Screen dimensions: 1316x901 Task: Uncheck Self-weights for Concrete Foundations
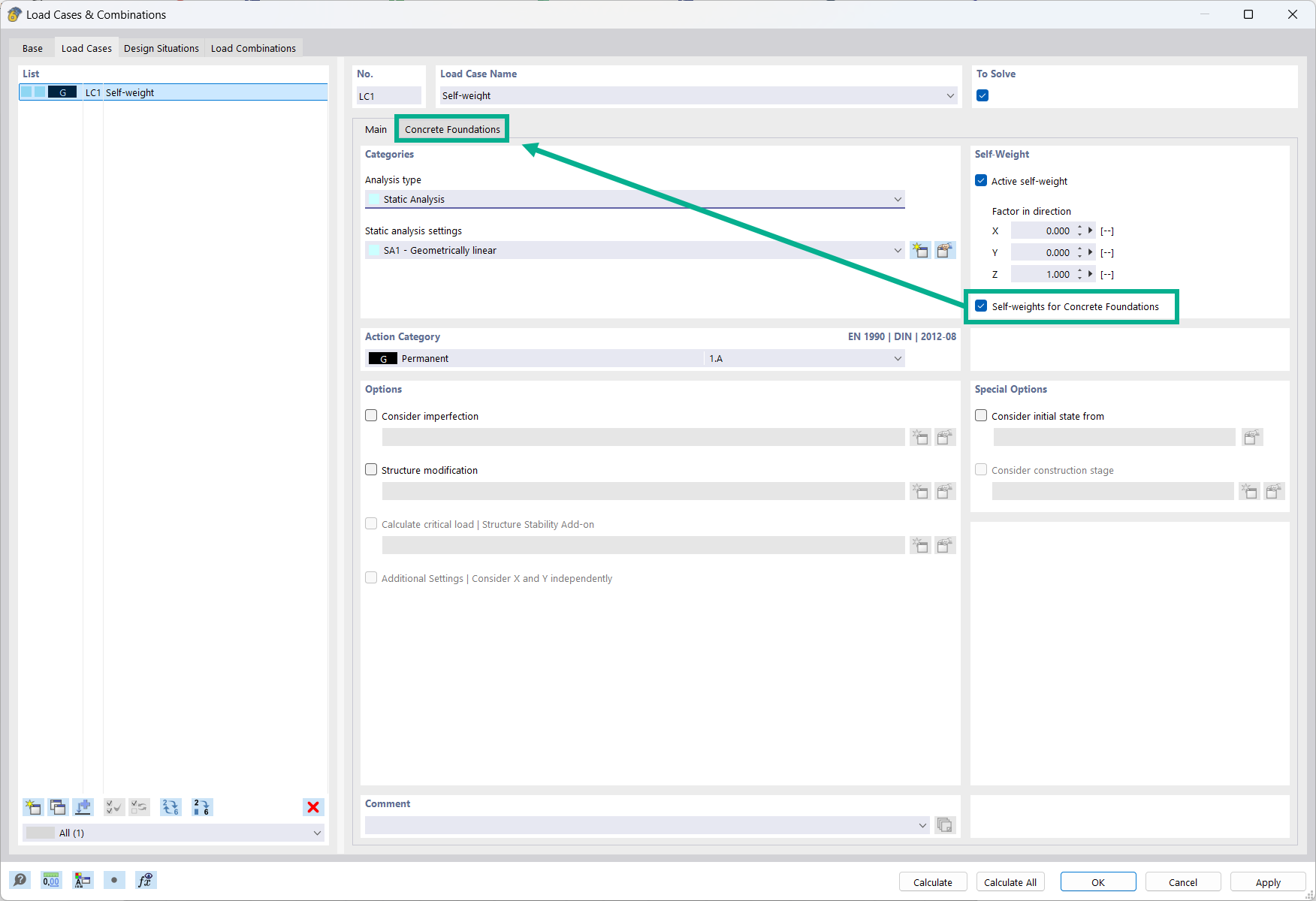(x=981, y=306)
